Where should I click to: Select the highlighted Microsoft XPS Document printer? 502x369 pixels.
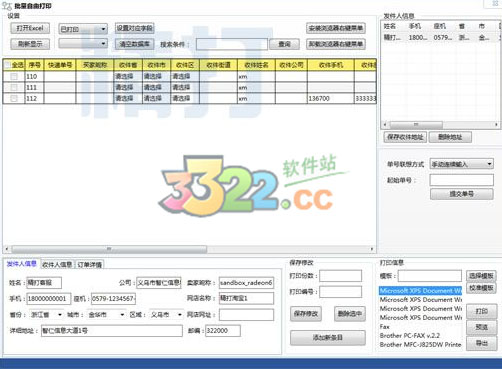[421, 291]
